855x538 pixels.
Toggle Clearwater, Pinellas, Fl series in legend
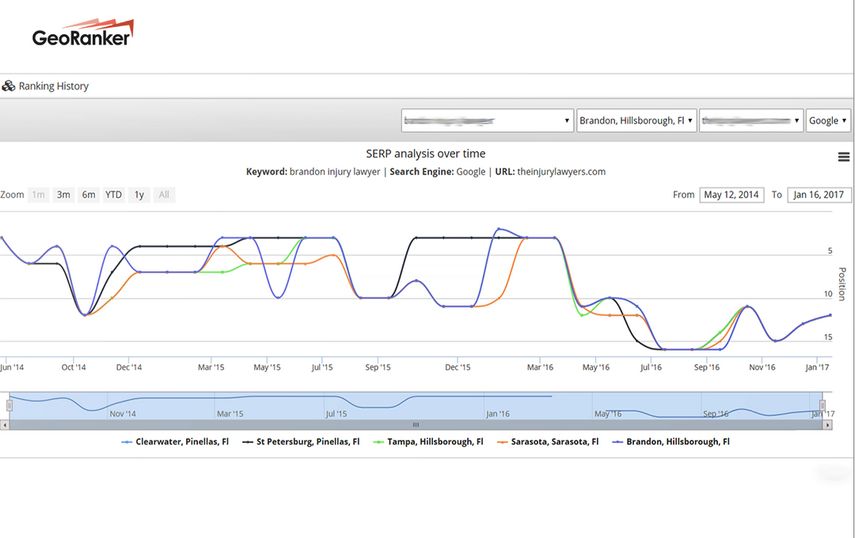[x=175, y=442]
